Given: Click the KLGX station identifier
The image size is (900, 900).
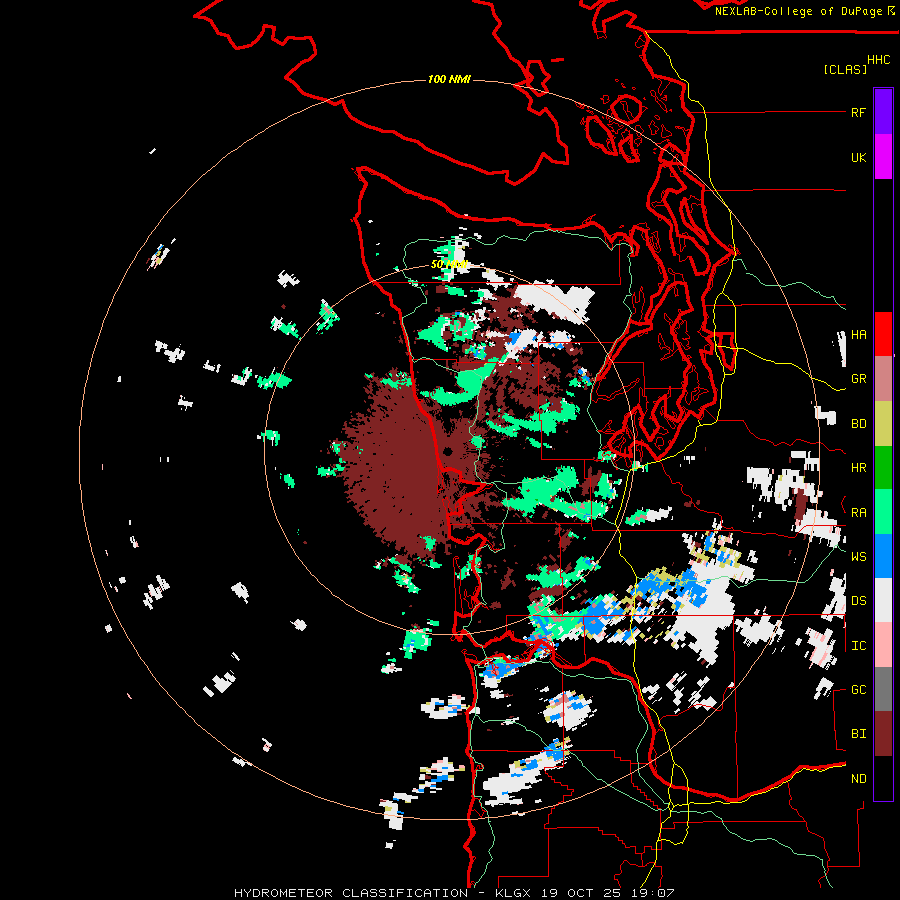Looking at the screenshot, I should pyautogui.click(x=513, y=893).
